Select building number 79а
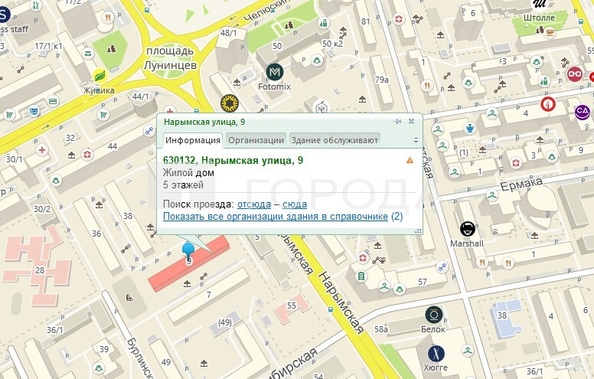Screen dimensions: 594x379 381,80
